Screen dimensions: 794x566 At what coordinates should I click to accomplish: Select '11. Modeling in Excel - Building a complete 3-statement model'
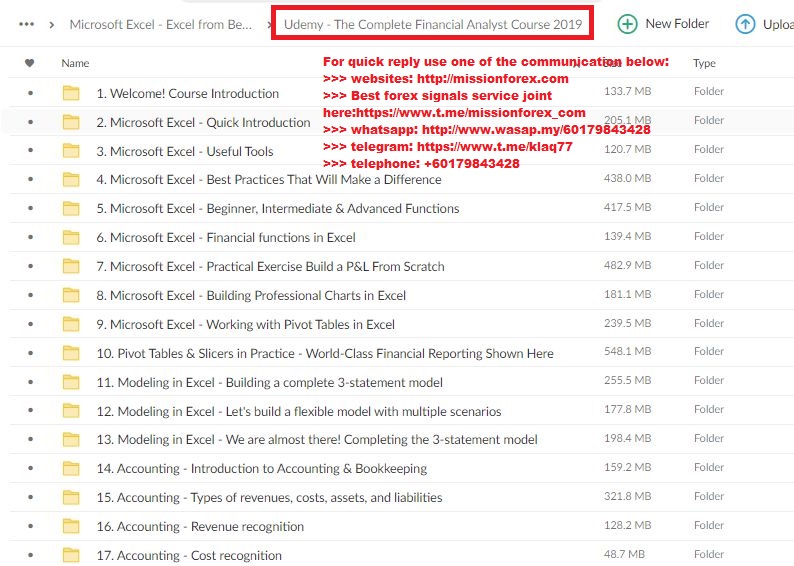pyautogui.click(x=269, y=382)
